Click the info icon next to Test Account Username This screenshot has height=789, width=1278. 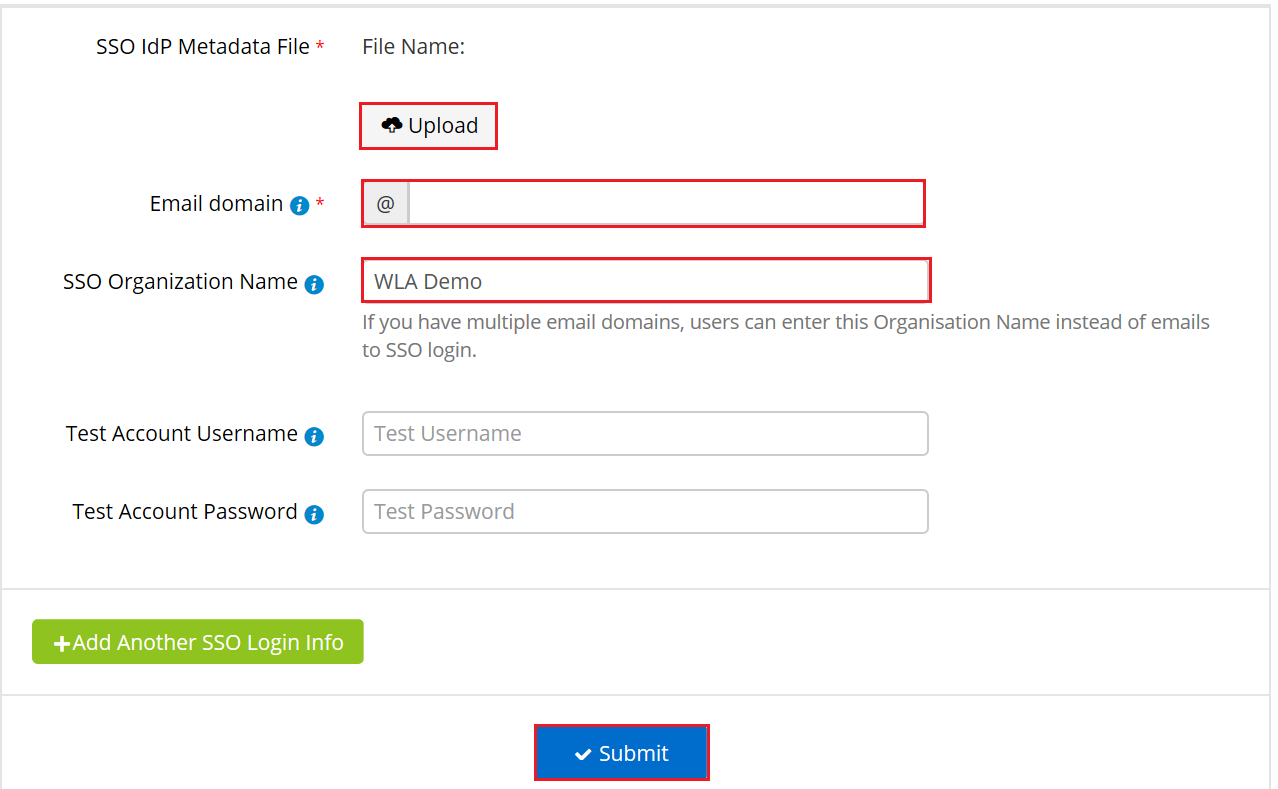[314, 436]
